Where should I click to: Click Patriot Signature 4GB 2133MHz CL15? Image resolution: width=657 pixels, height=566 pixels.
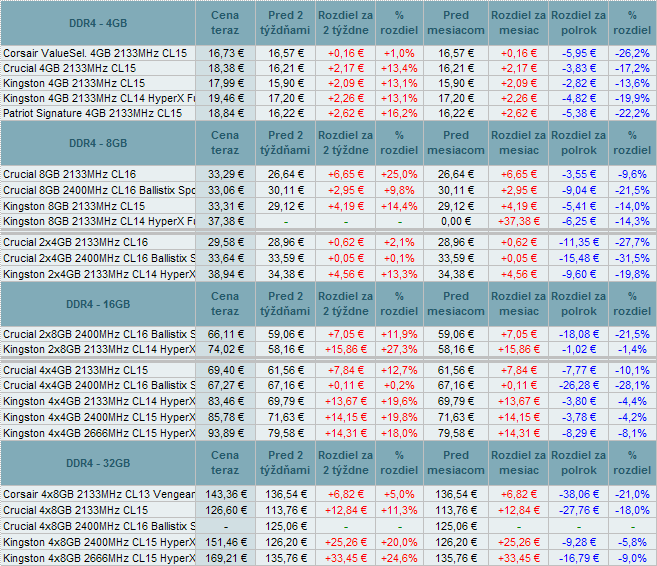point(93,114)
